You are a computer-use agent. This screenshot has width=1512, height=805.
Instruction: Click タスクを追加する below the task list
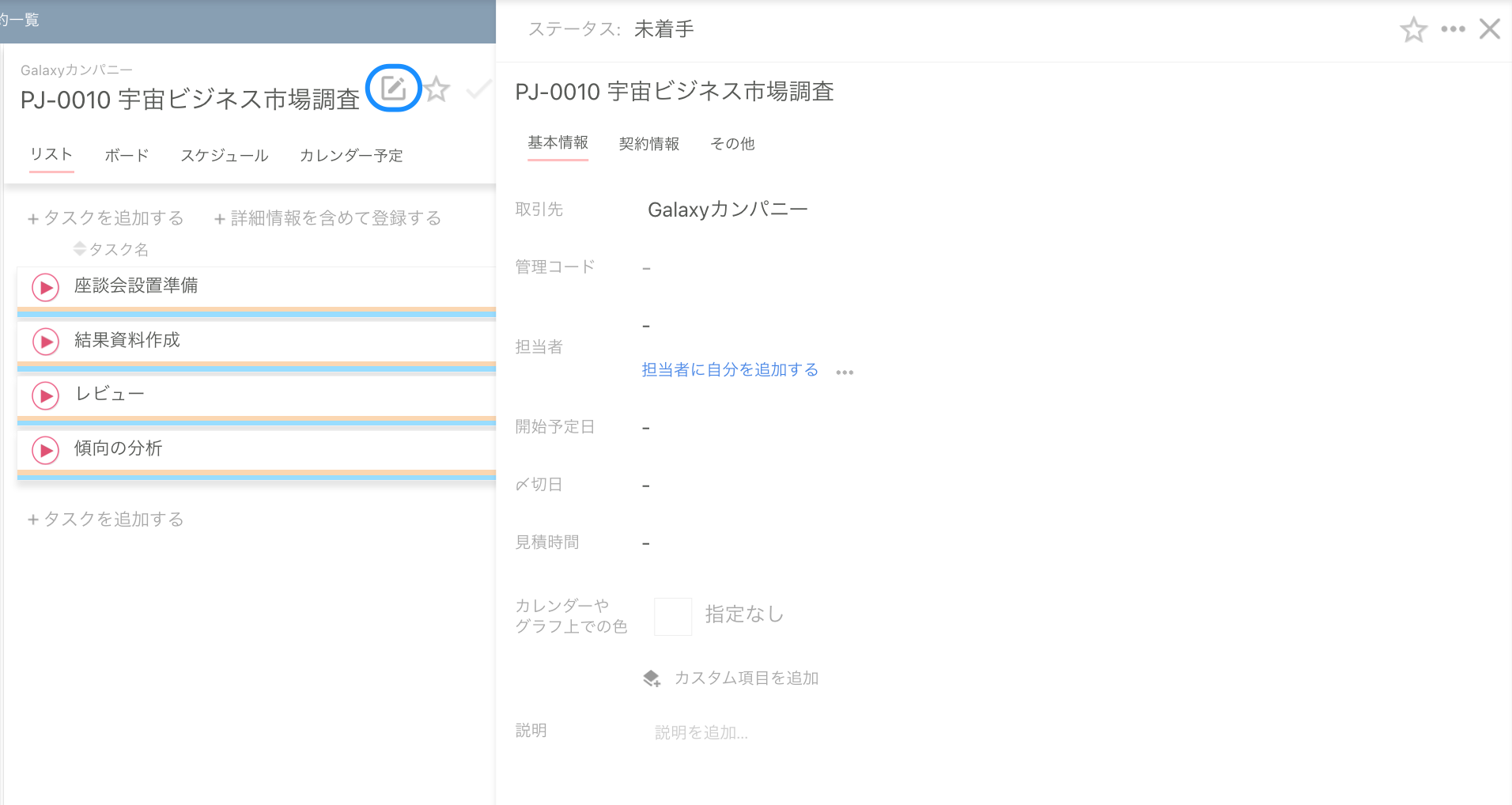click(x=104, y=519)
